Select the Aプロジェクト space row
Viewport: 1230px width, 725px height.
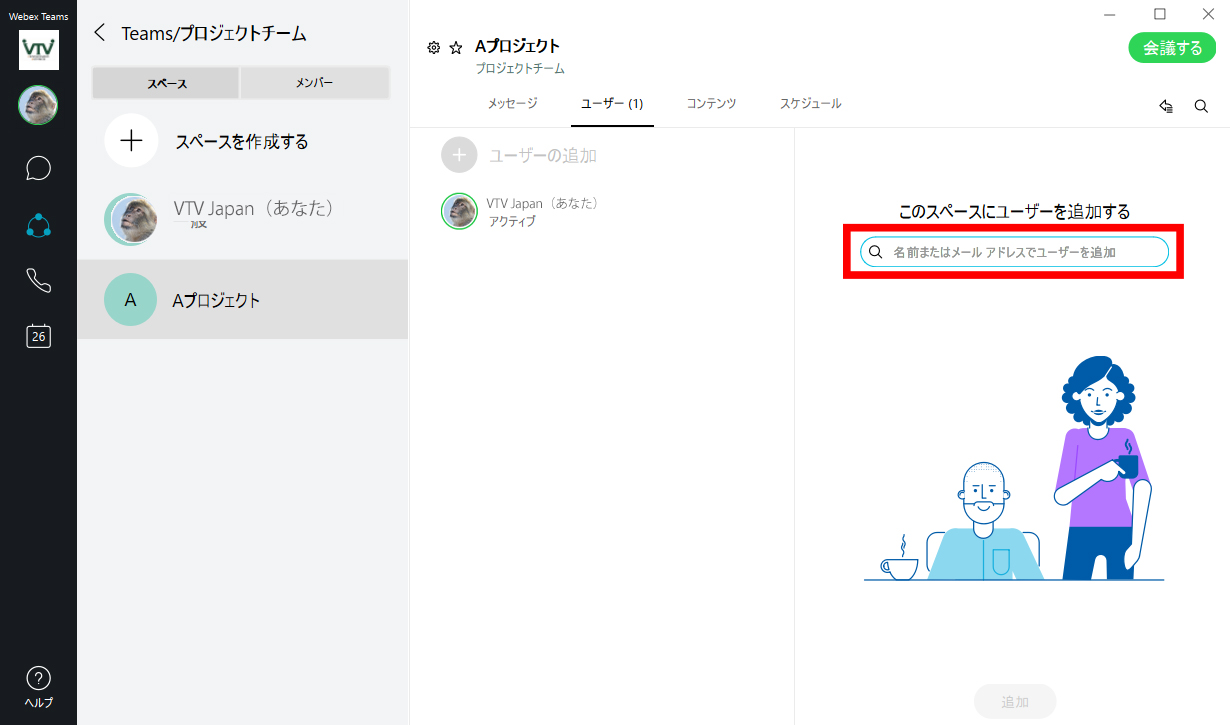click(243, 300)
